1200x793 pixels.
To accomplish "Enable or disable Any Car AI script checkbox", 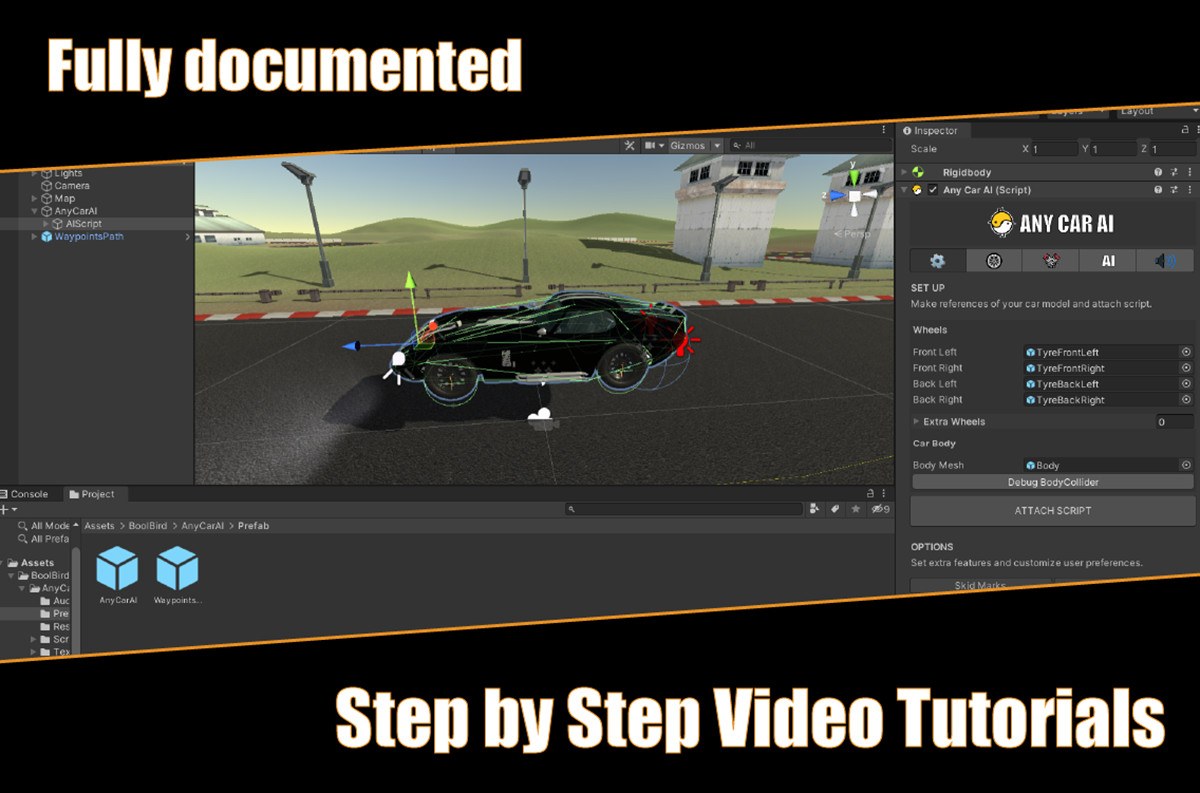I will (933, 190).
